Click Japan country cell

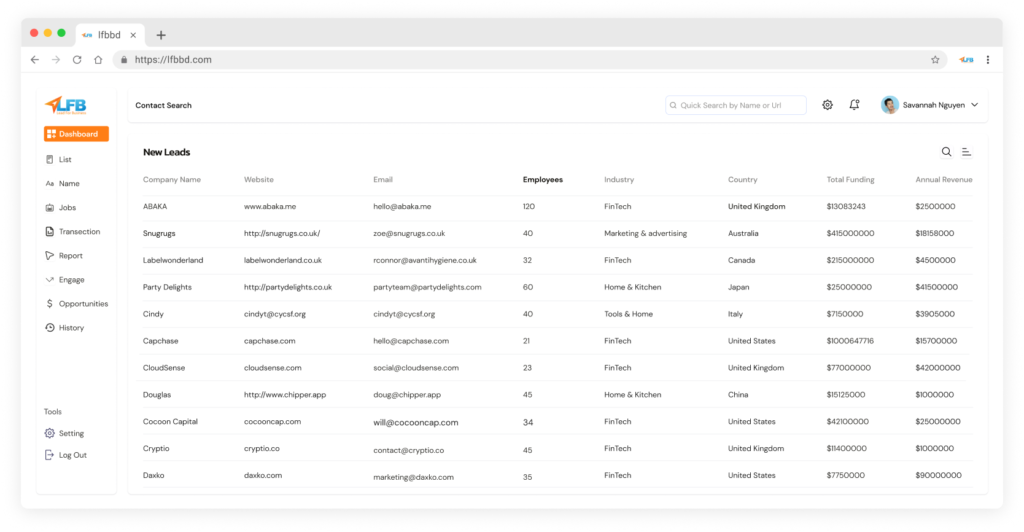coord(739,287)
